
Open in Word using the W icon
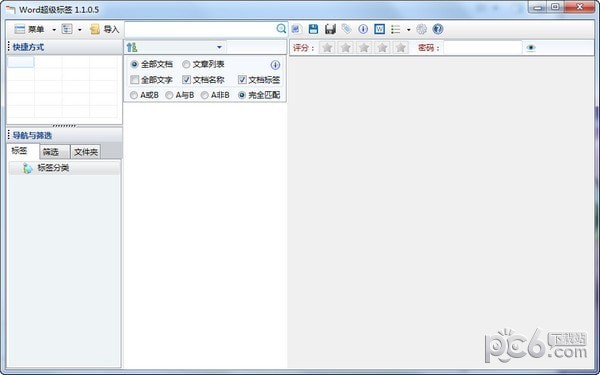(379, 29)
